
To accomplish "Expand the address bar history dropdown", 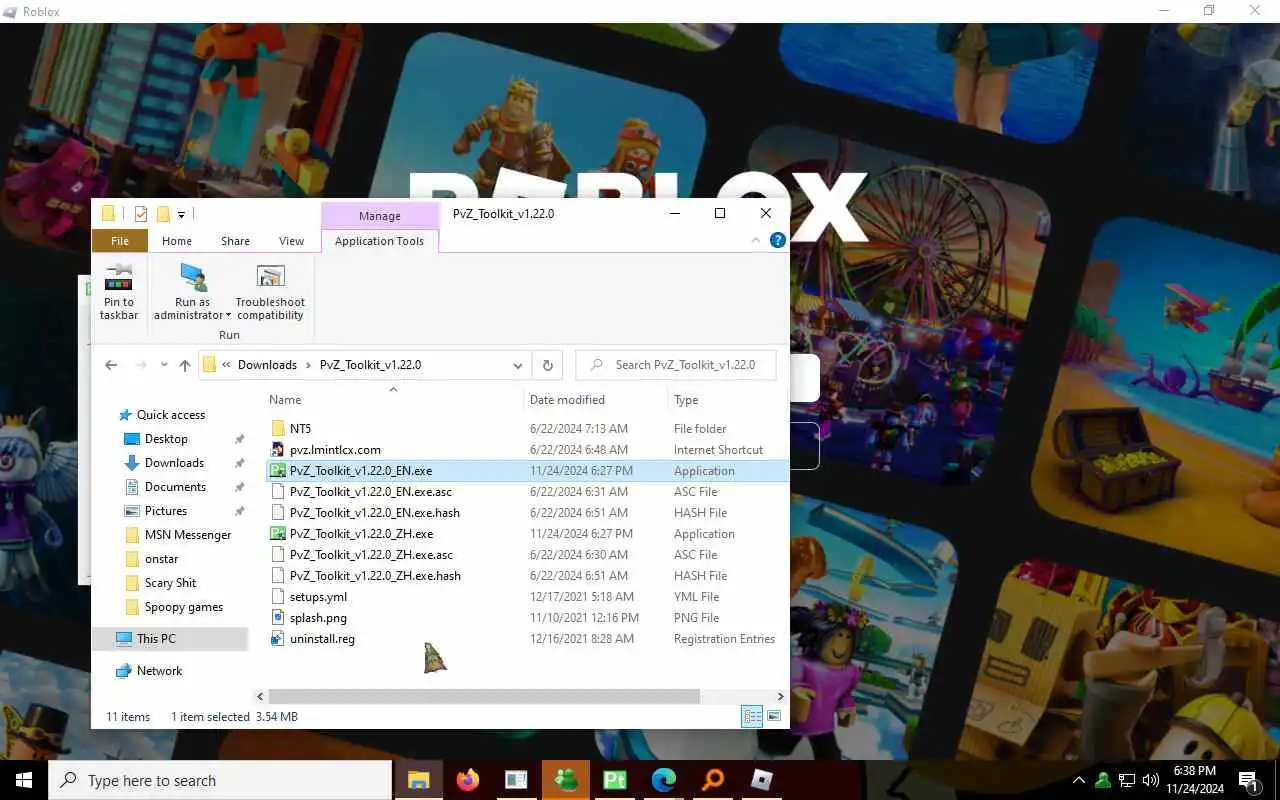I will [x=517, y=365].
